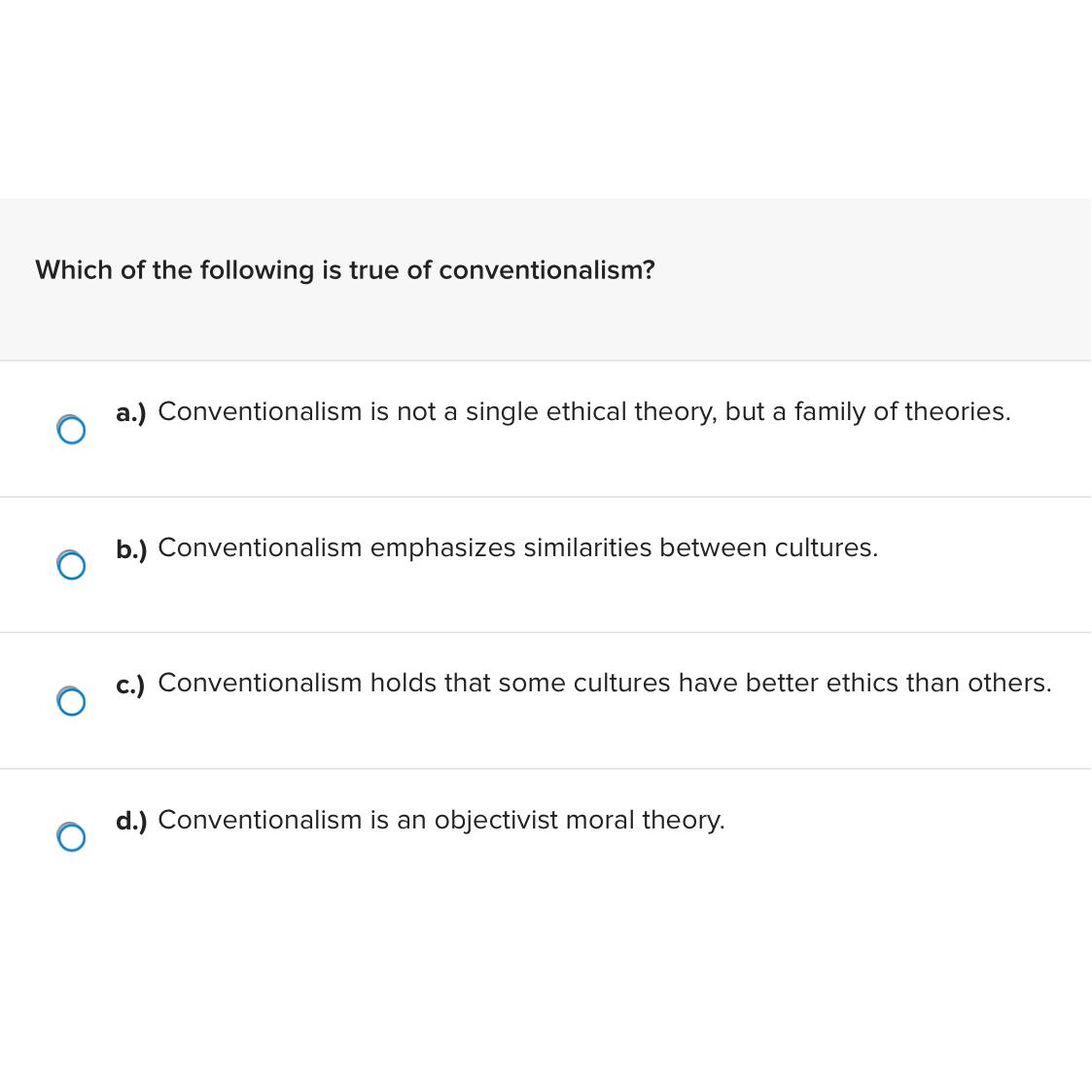
Task: Click the question text about conventionalism
Action: (344, 270)
